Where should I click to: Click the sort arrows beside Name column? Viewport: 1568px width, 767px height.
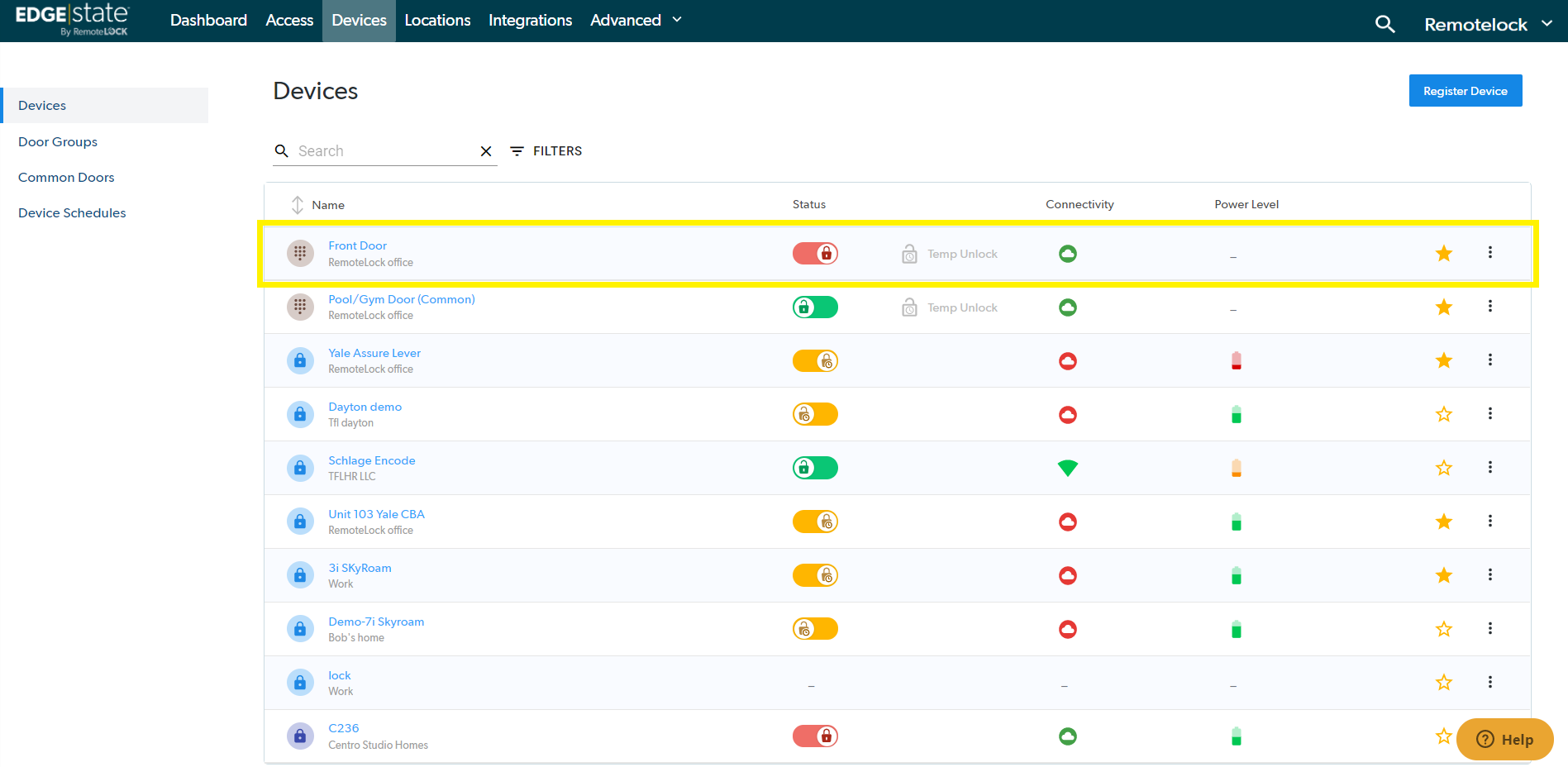click(298, 205)
